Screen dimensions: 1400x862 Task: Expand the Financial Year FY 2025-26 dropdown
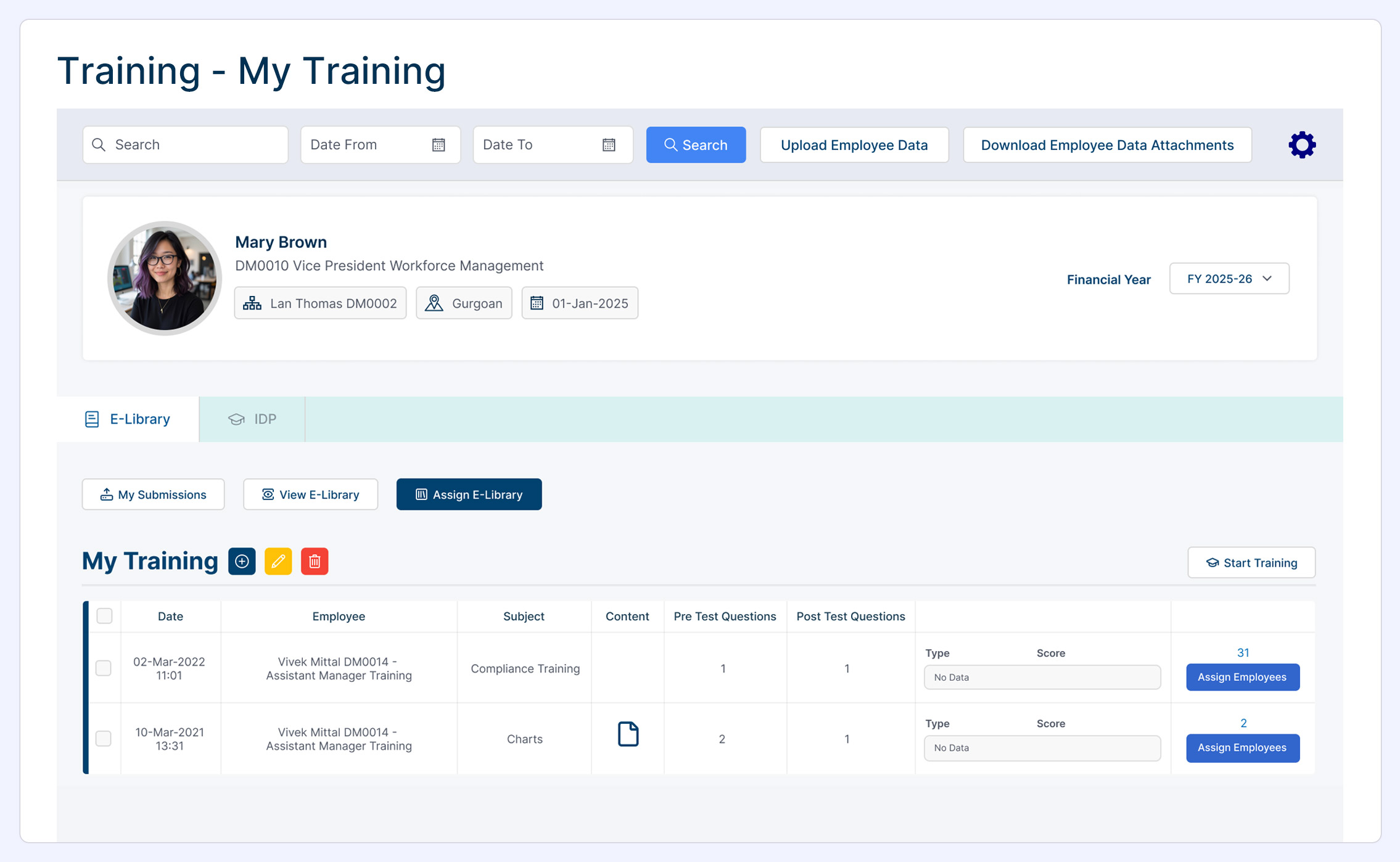pos(1229,279)
